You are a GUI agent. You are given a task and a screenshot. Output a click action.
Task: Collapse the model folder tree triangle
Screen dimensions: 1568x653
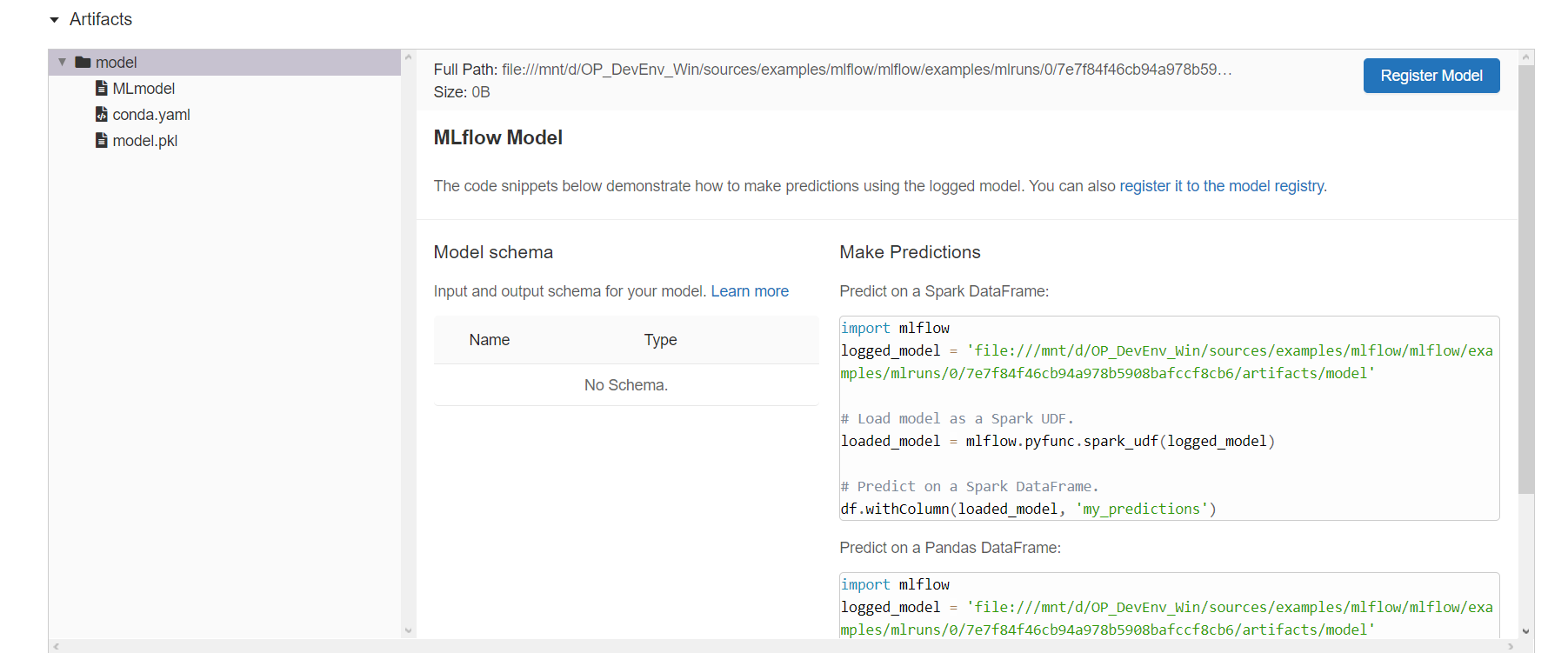point(62,63)
